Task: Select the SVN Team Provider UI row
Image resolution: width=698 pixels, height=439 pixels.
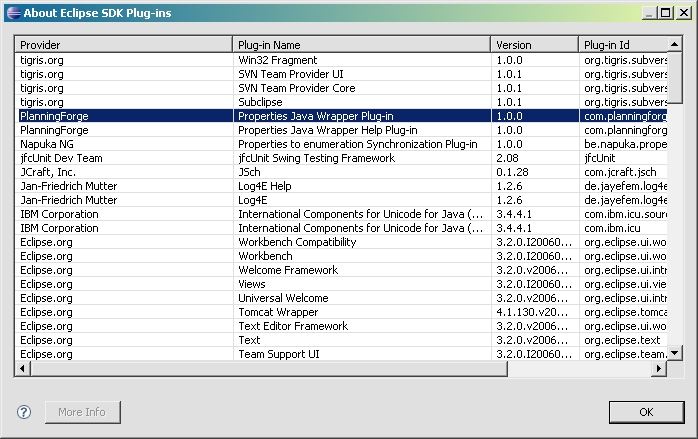Action: tap(341, 74)
